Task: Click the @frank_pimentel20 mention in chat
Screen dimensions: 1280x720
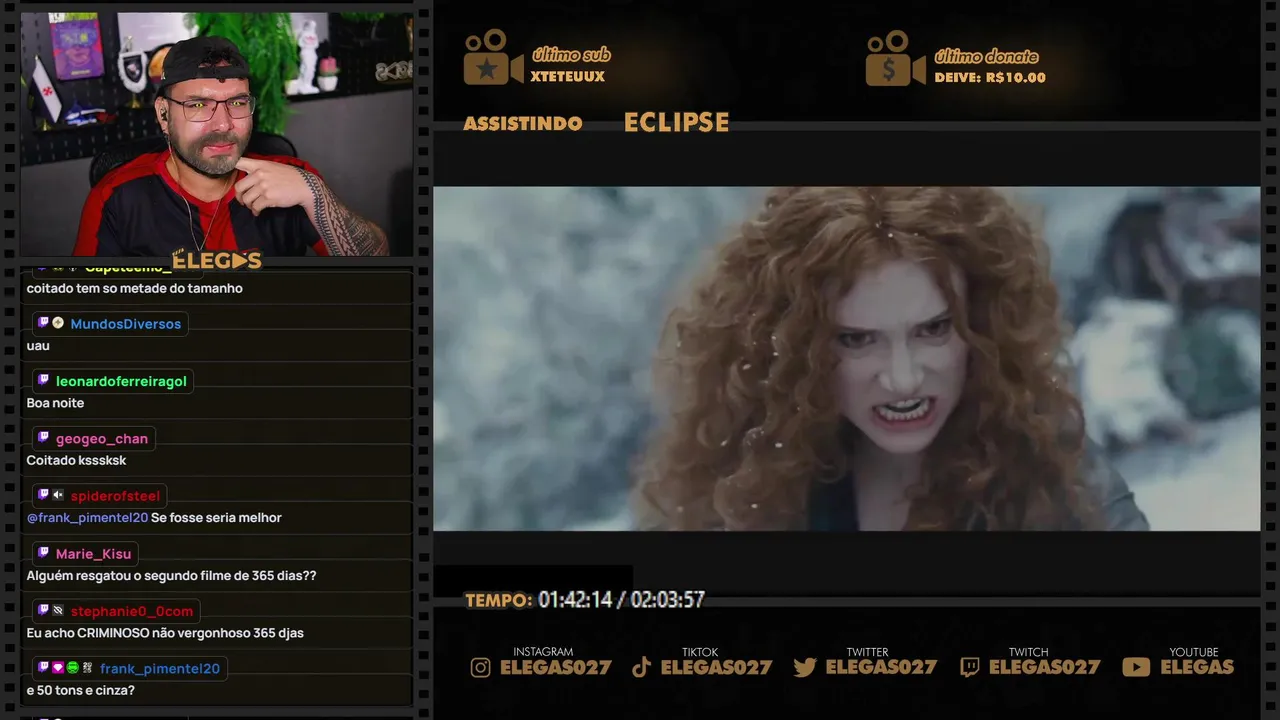Action: pos(87,518)
